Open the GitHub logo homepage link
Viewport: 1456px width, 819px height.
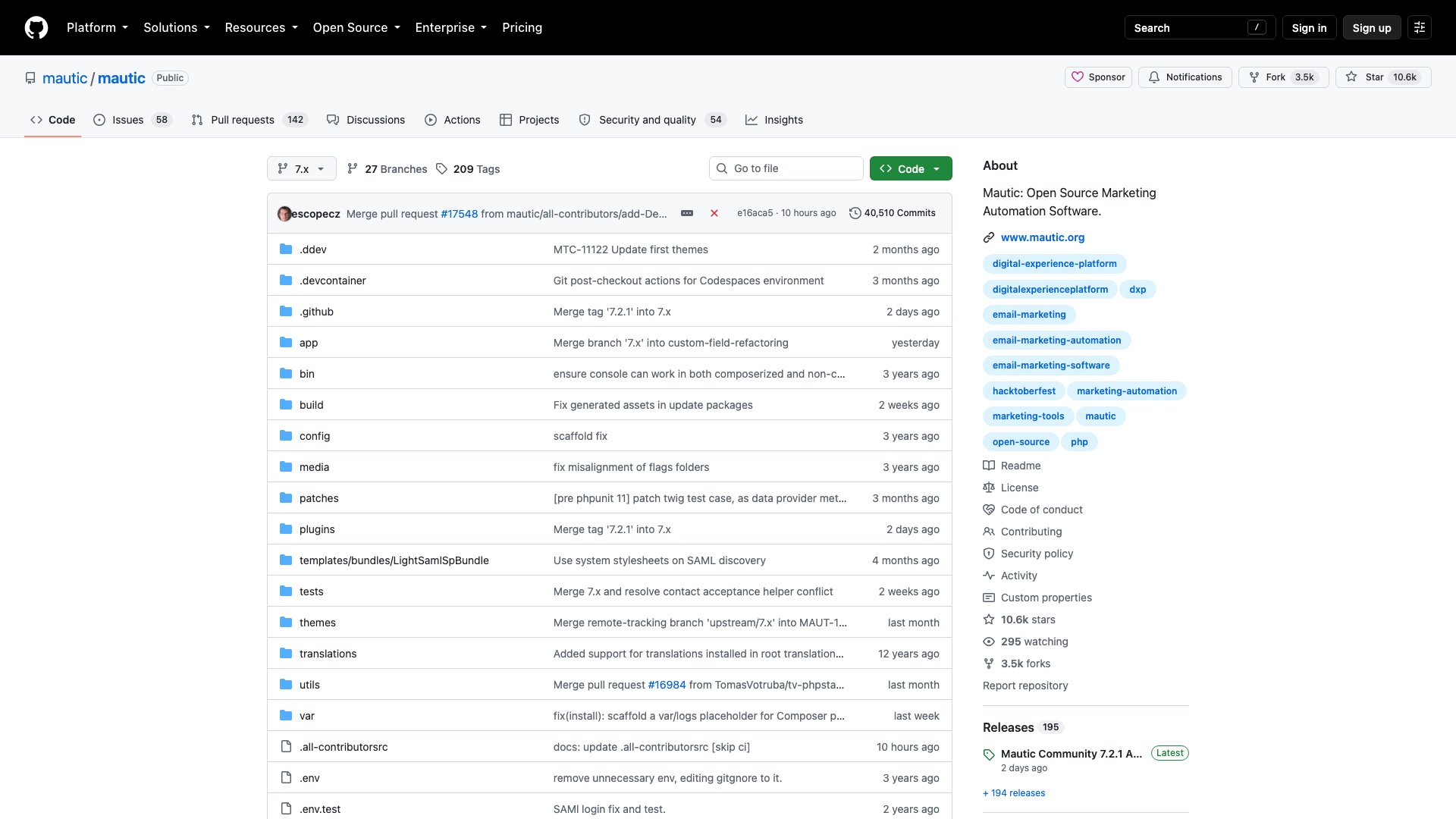tap(36, 27)
